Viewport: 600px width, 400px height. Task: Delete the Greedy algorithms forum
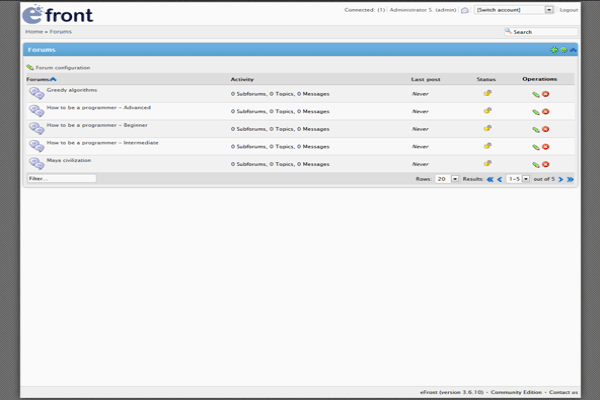546,94
